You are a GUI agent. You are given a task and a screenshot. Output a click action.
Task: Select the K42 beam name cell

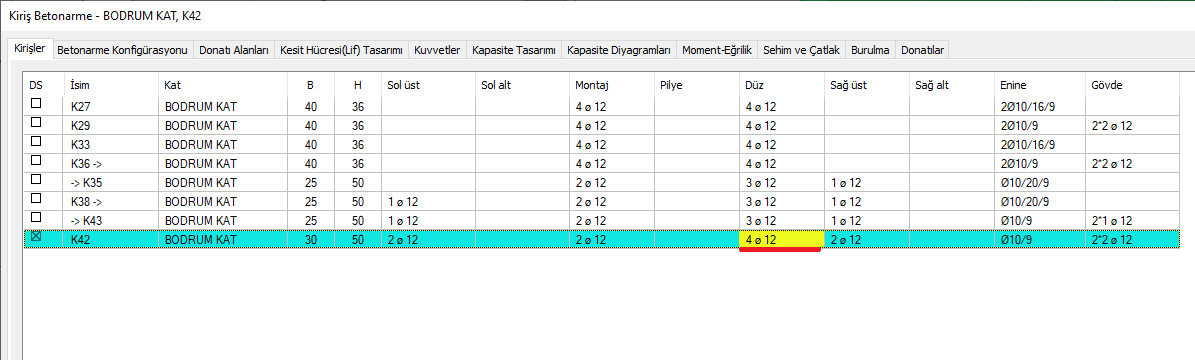click(x=111, y=239)
